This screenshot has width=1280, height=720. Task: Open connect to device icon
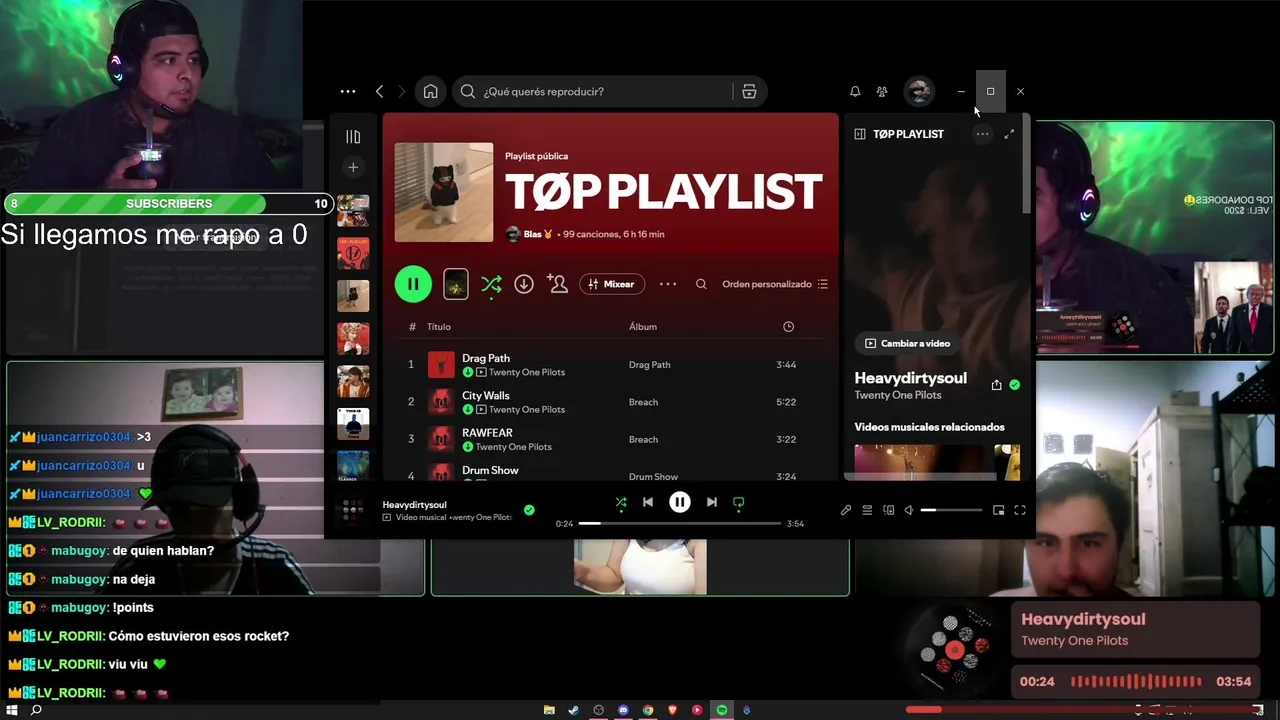[888, 510]
